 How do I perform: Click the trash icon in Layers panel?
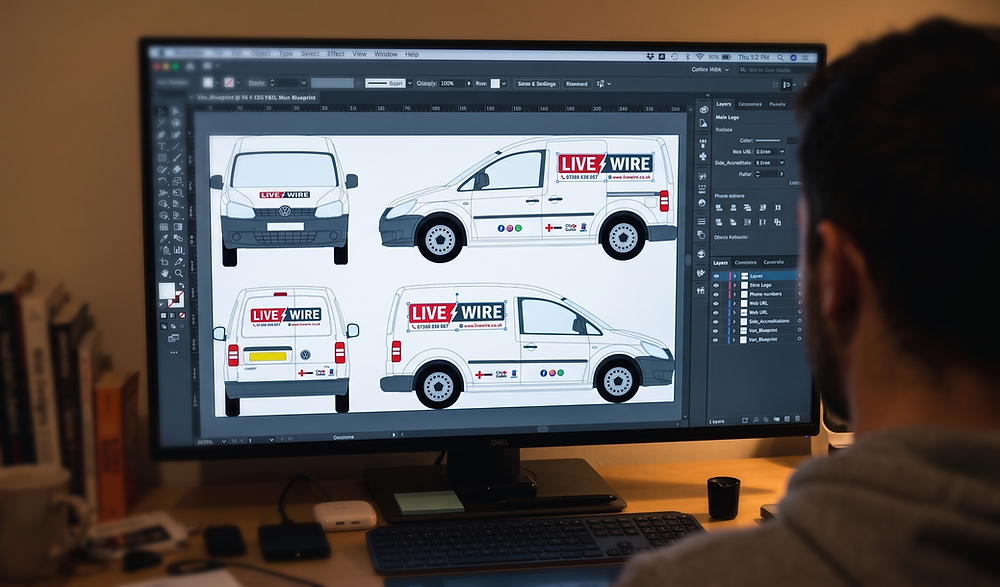click(797, 419)
